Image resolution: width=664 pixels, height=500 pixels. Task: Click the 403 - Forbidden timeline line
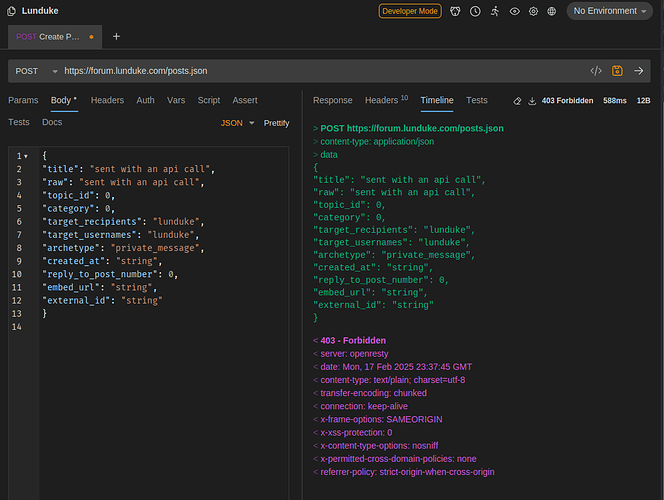click(x=349, y=340)
